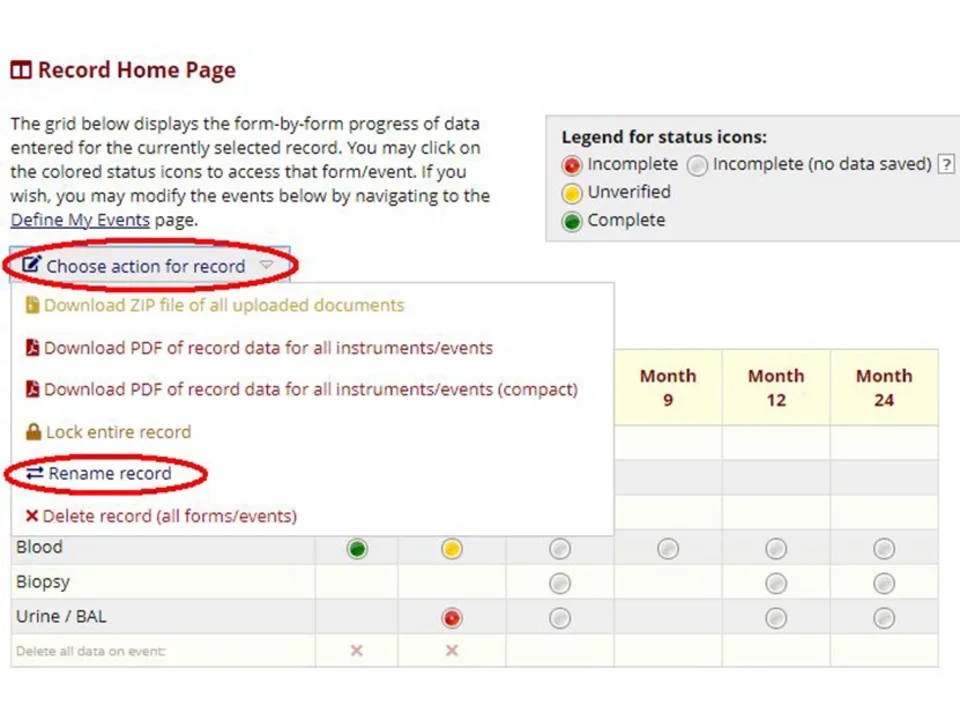Click the grid icon beside Record Home Page title
This screenshot has width=960, height=720.
coord(21,69)
